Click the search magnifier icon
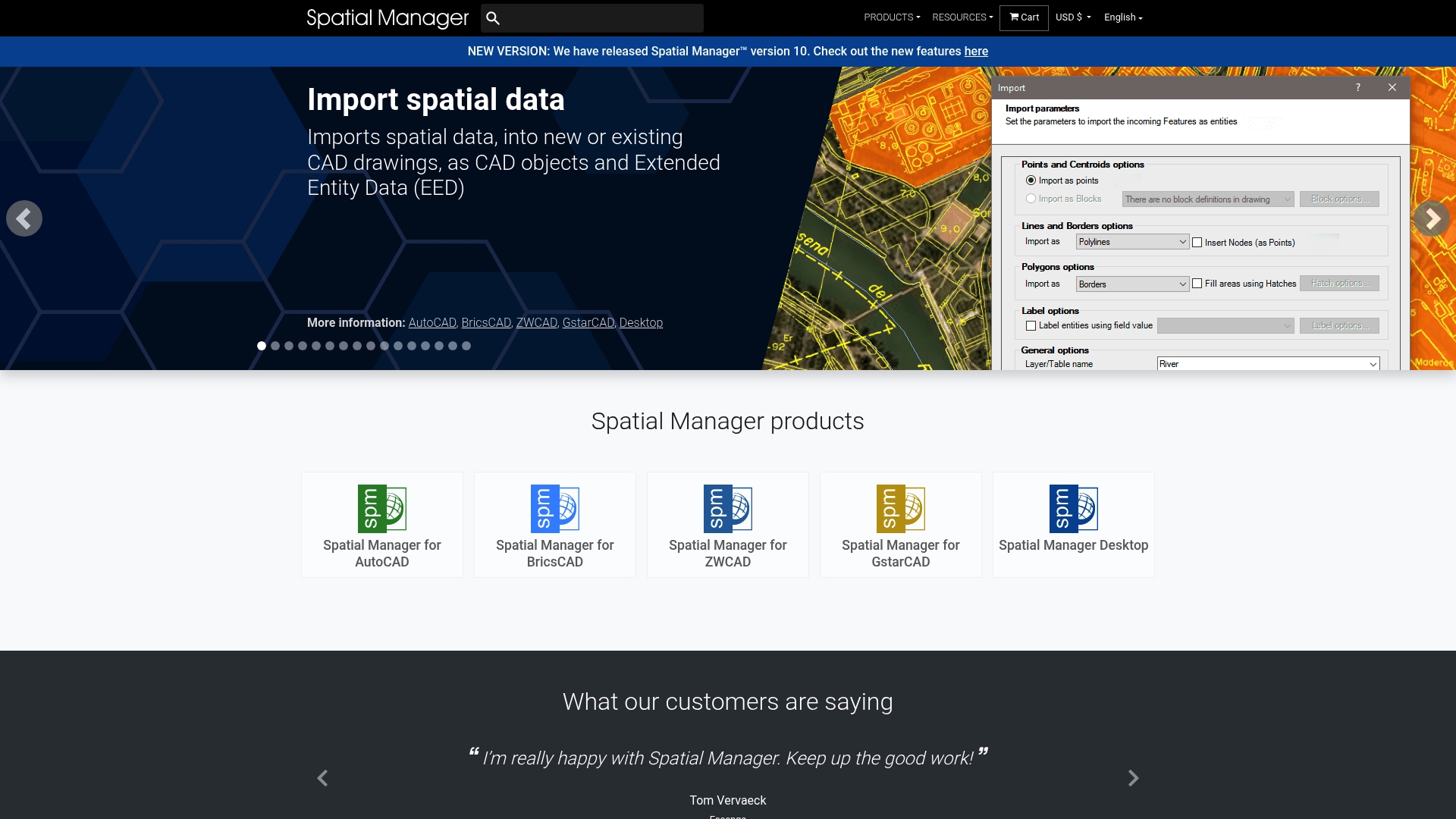Screen dimensions: 1456x819 (x=493, y=18)
